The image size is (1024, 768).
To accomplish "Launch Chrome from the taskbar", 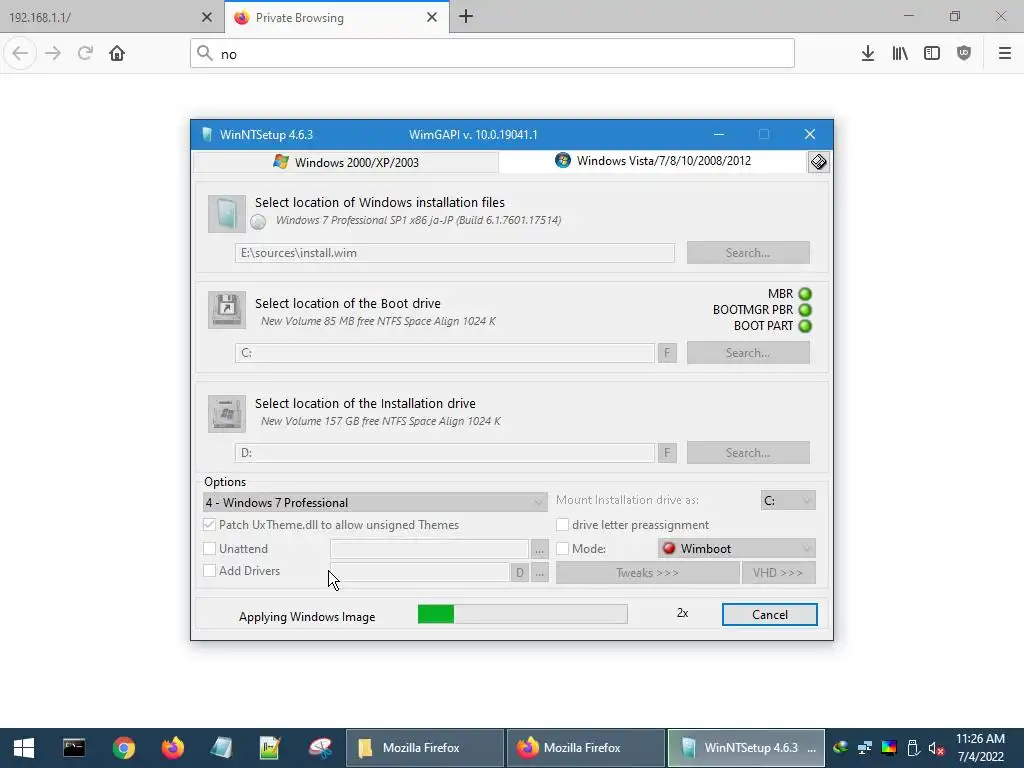I will pos(123,748).
